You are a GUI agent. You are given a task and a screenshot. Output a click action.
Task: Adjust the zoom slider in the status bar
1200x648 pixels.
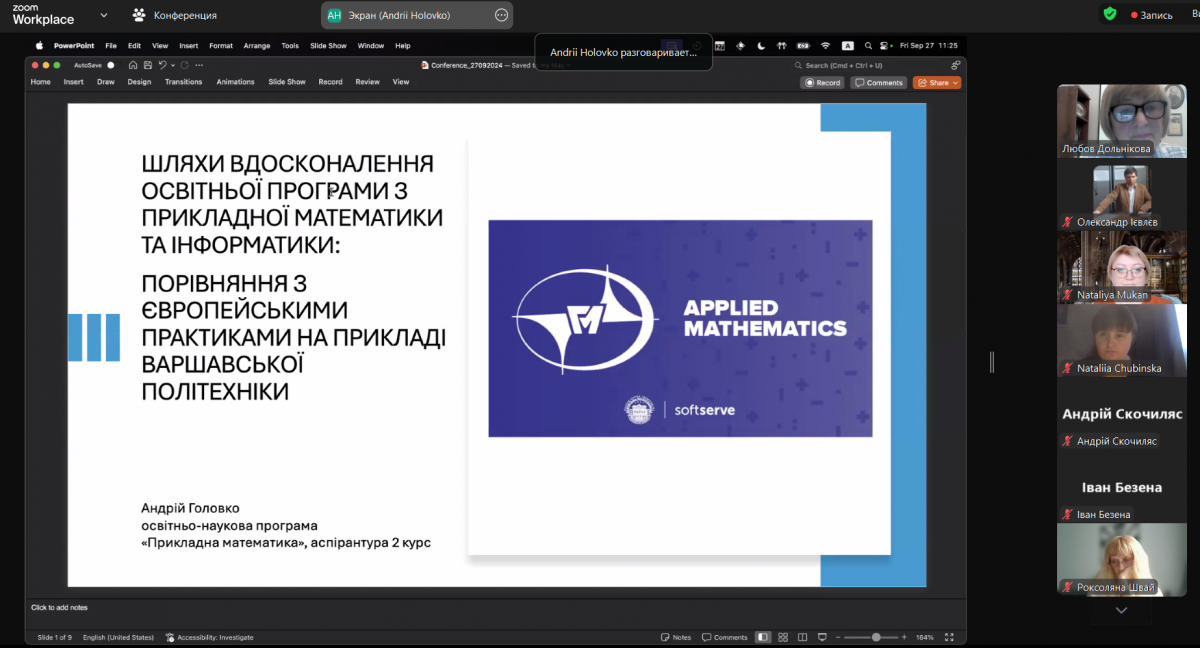coord(878,636)
